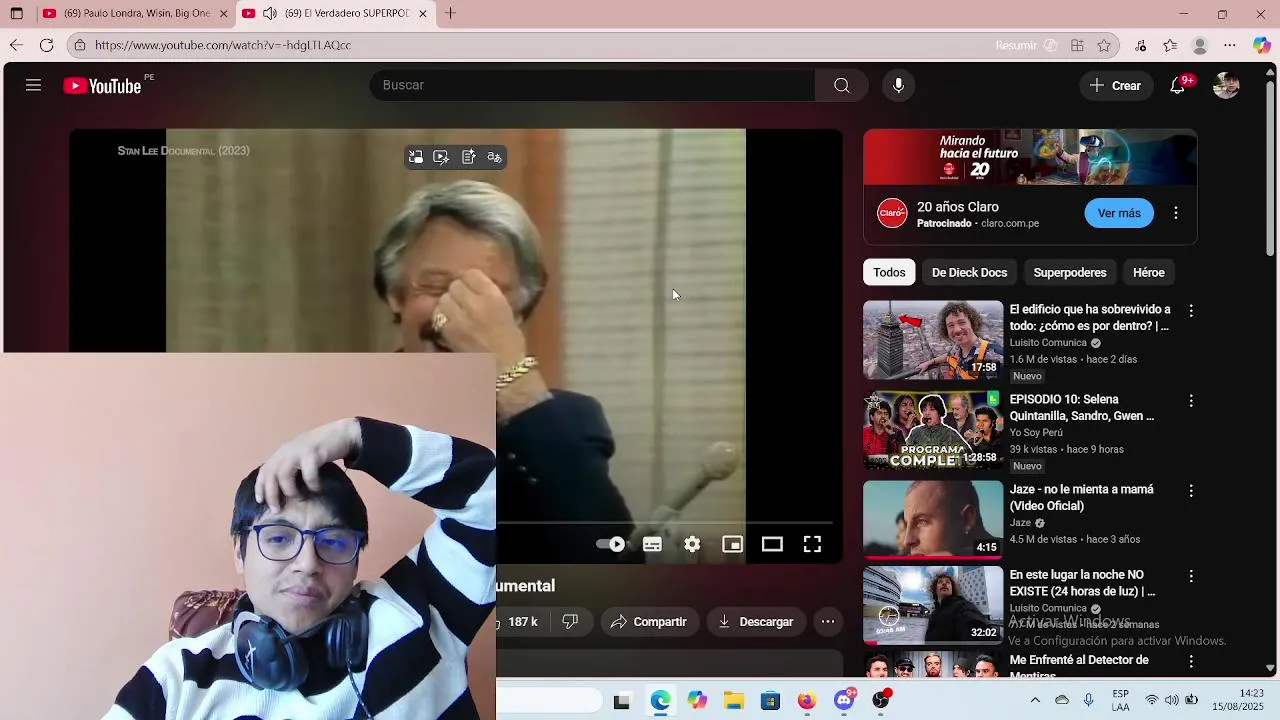Open File Explorer from the taskbar
1280x720 pixels.
click(x=734, y=701)
